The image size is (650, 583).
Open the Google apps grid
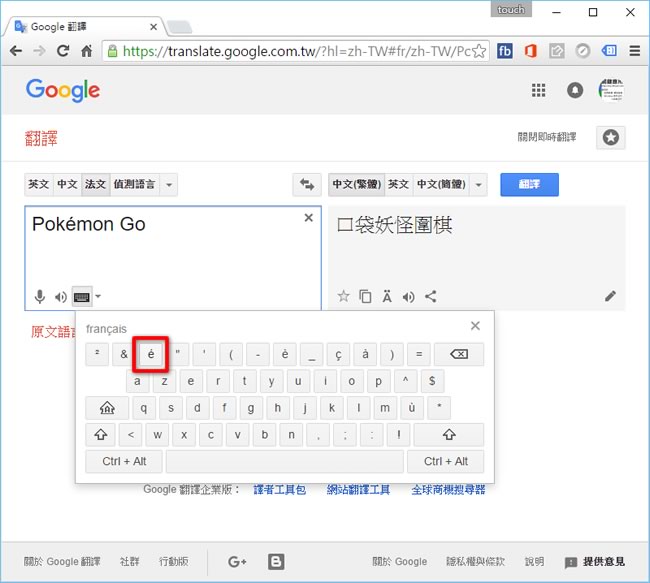539,90
